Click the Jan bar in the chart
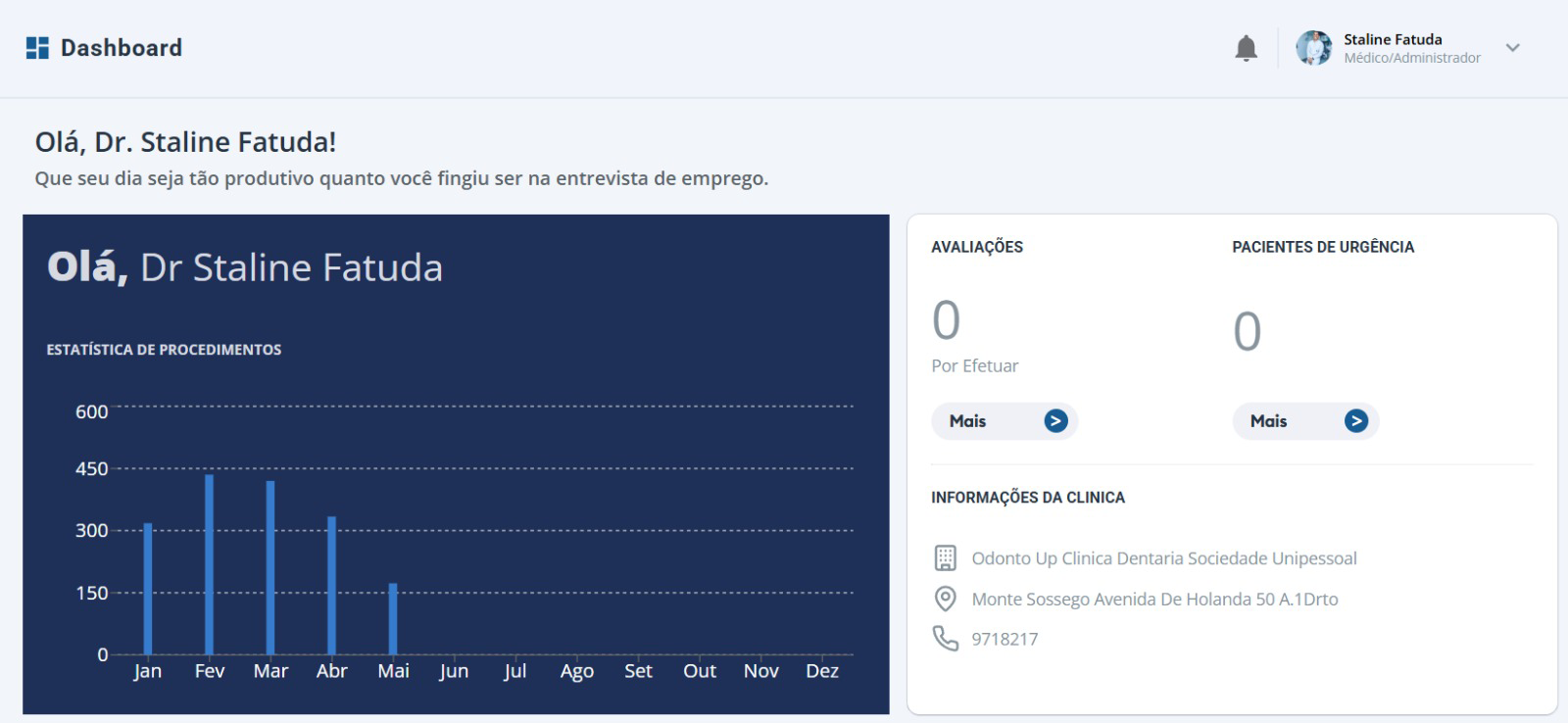Viewport: 1568px width, 723px height. 148,588
